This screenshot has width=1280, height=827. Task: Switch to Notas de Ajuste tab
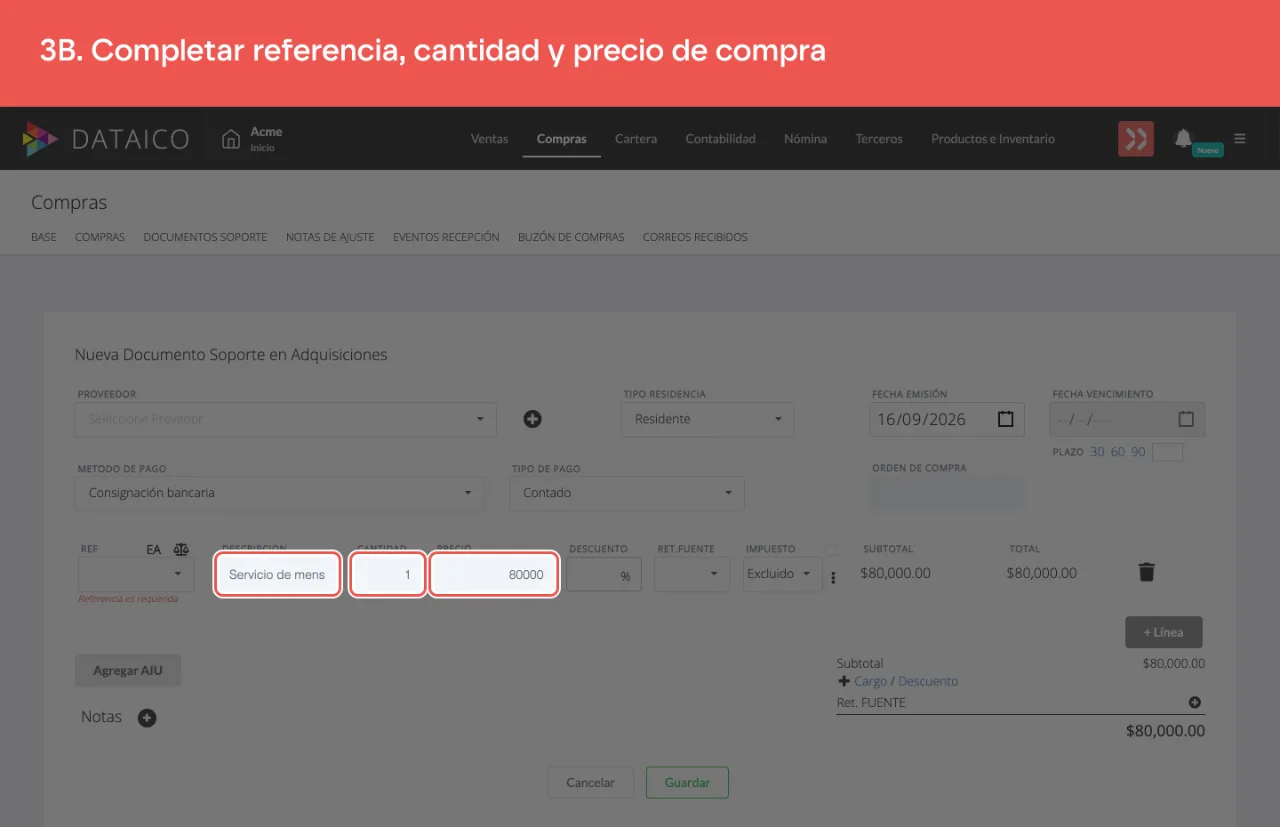(x=330, y=238)
